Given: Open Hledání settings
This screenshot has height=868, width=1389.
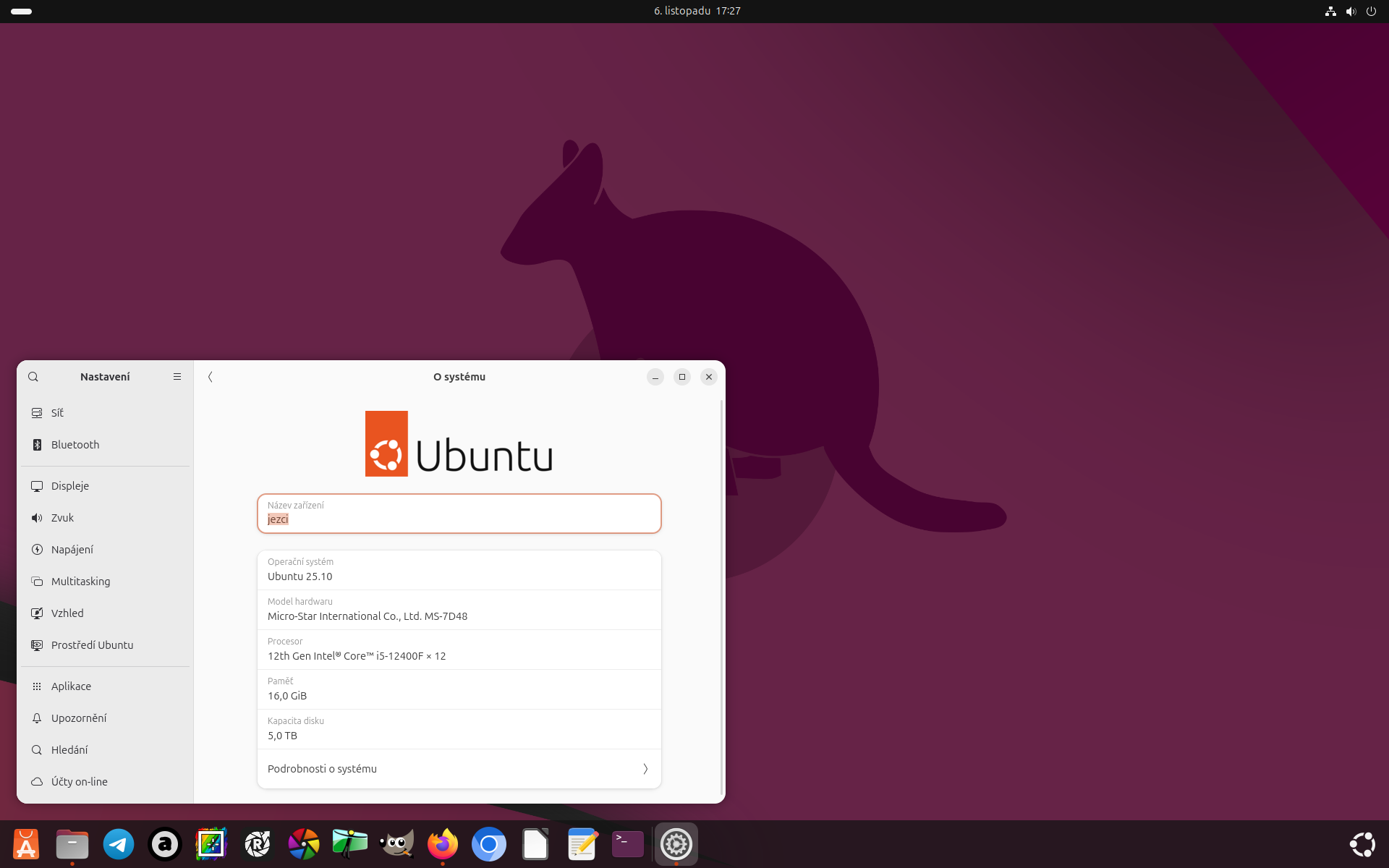Looking at the screenshot, I should (x=106, y=750).
